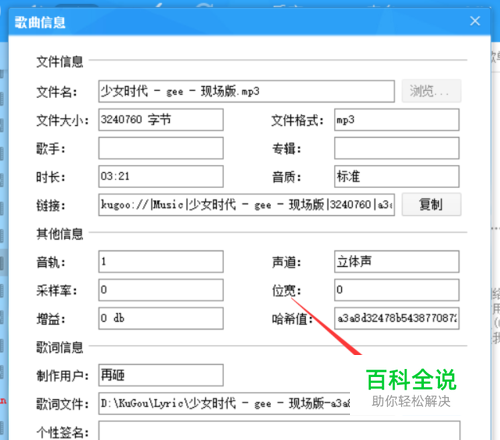Click the 文件格式 field showing mp3
500x440 pixels.
click(397, 119)
